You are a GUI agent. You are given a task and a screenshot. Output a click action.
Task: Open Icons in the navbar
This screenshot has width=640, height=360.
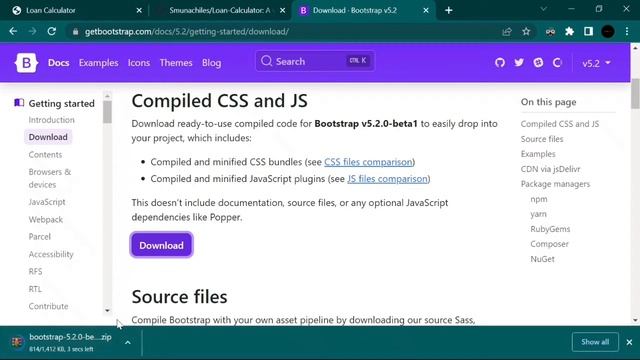click(x=139, y=63)
